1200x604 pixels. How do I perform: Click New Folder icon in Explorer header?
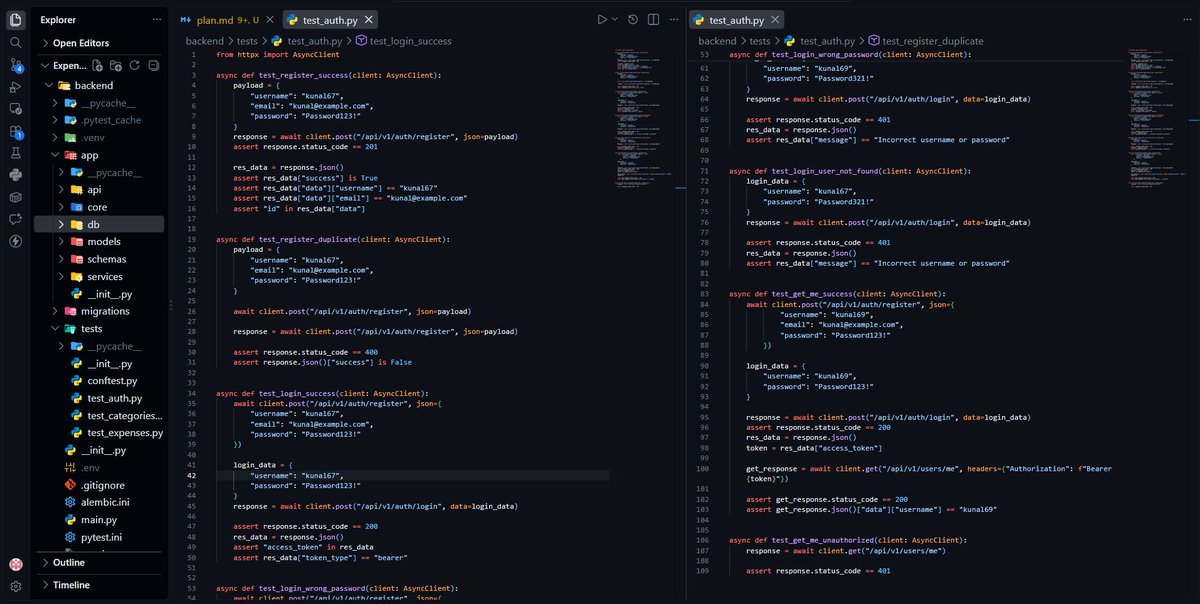(x=116, y=65)
